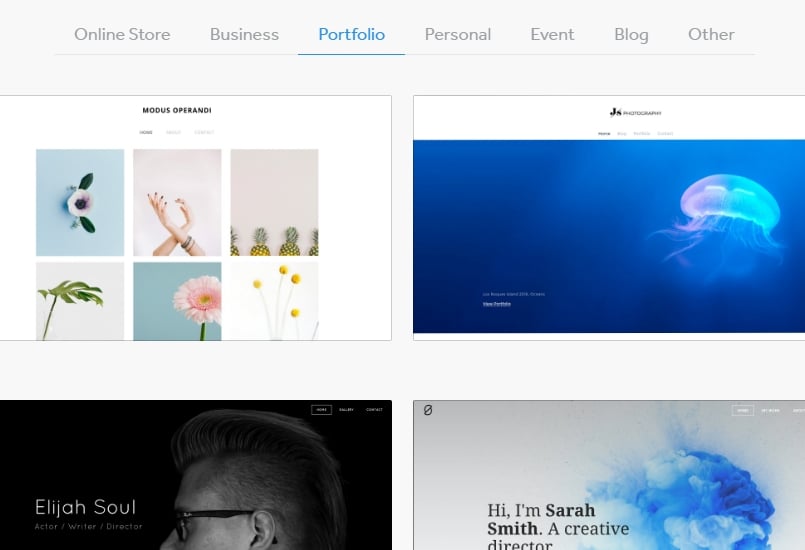Click the crossed hands photo
This screenshot has height=550, width=805.
177,202
